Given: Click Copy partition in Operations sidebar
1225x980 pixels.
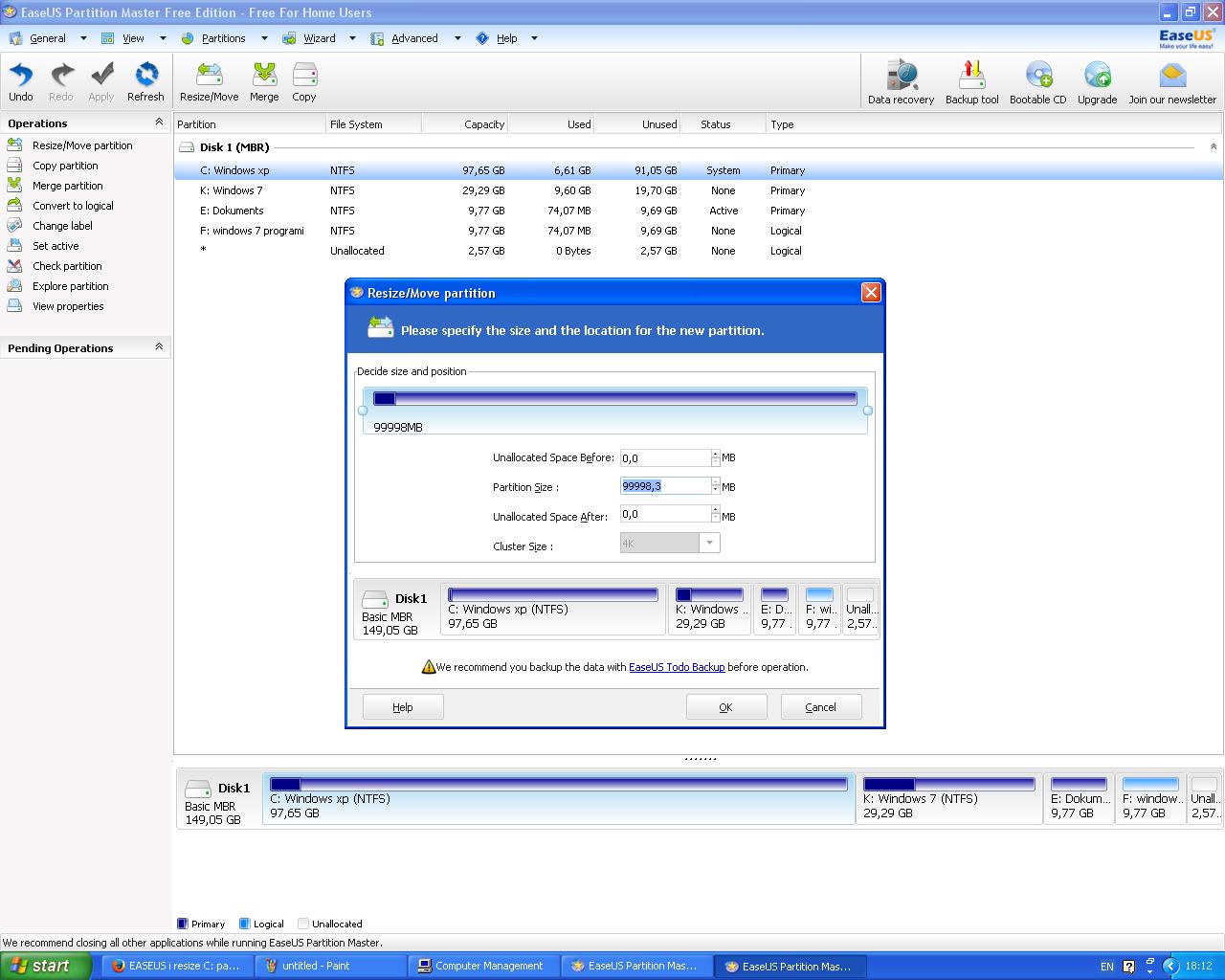Looking at the screenshot, I should [65, 166].
